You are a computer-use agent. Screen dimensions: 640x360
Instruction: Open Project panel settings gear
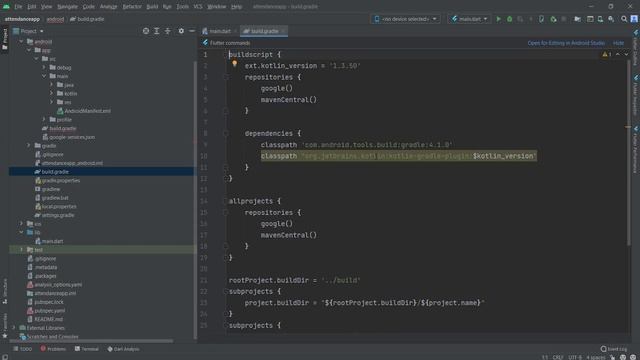181,31
